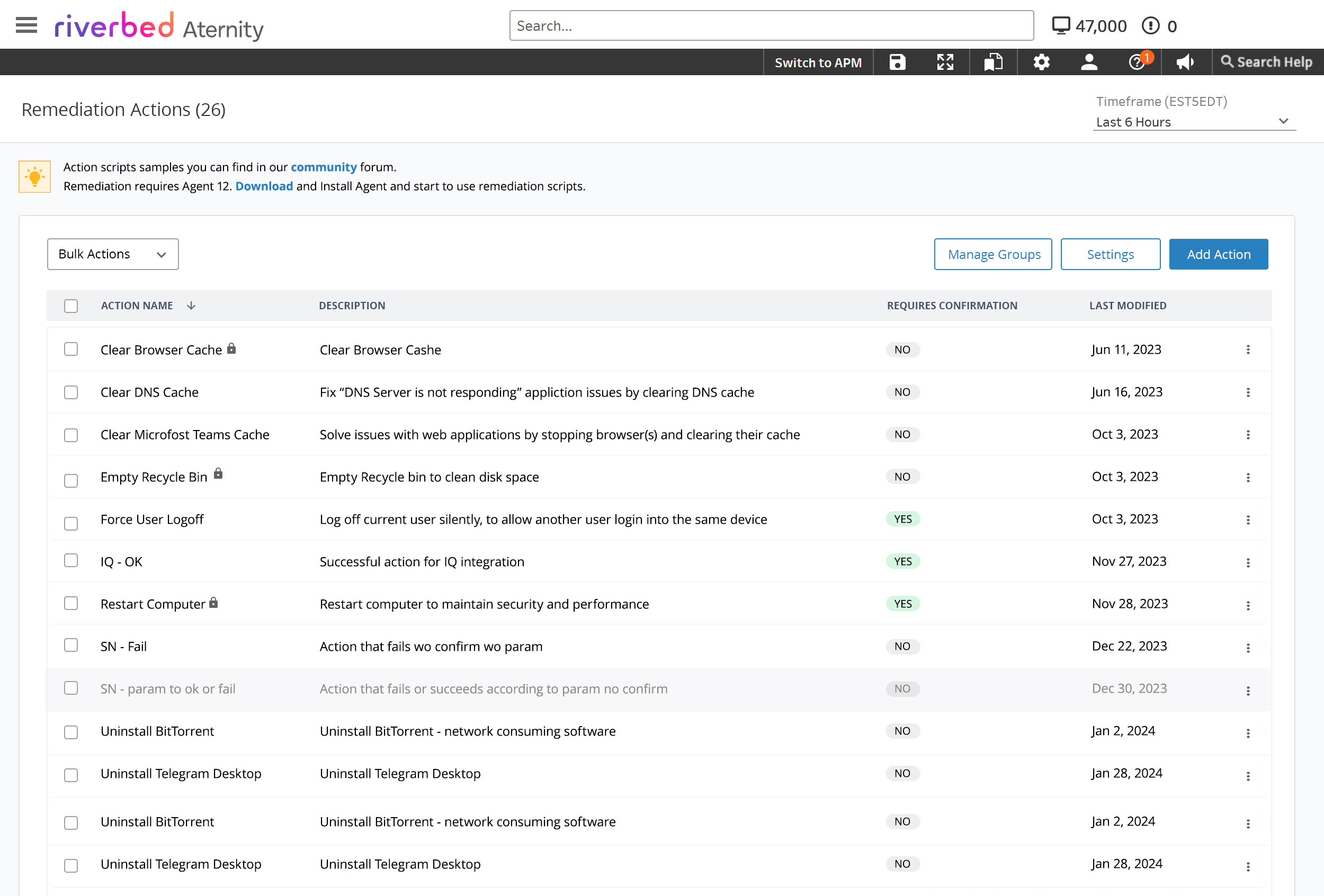Click the Add Action button
The width and height of the screenshot is (1324, 896).
pos(1218,254)
